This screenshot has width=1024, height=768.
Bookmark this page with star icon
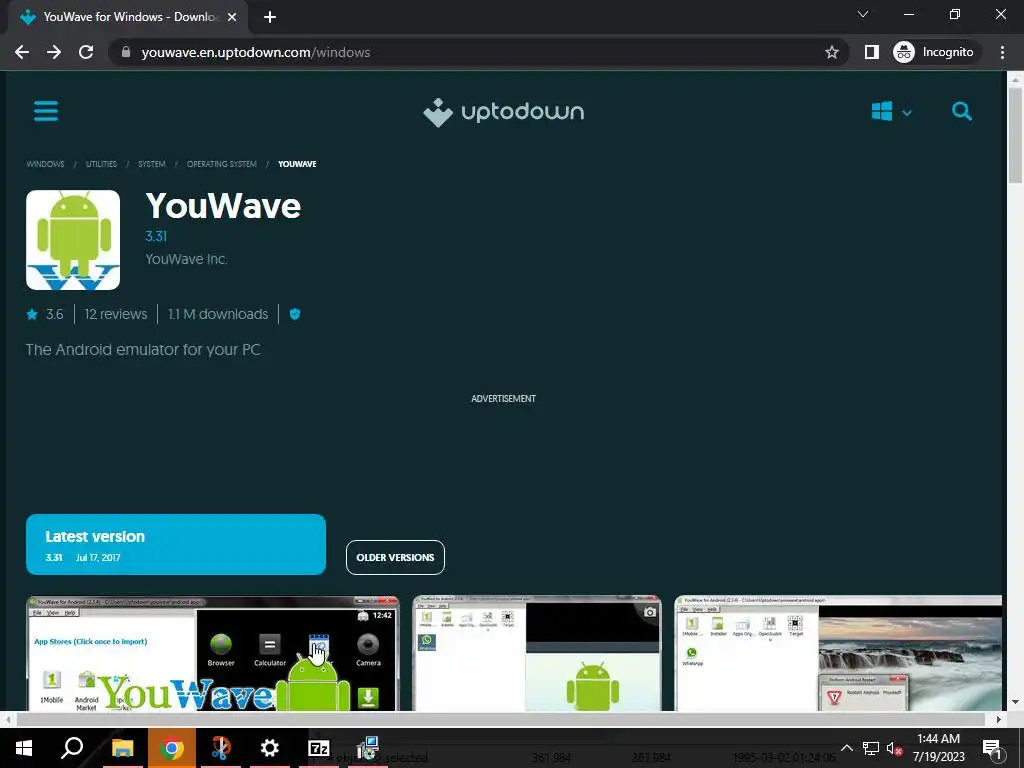tap(831, 52)
